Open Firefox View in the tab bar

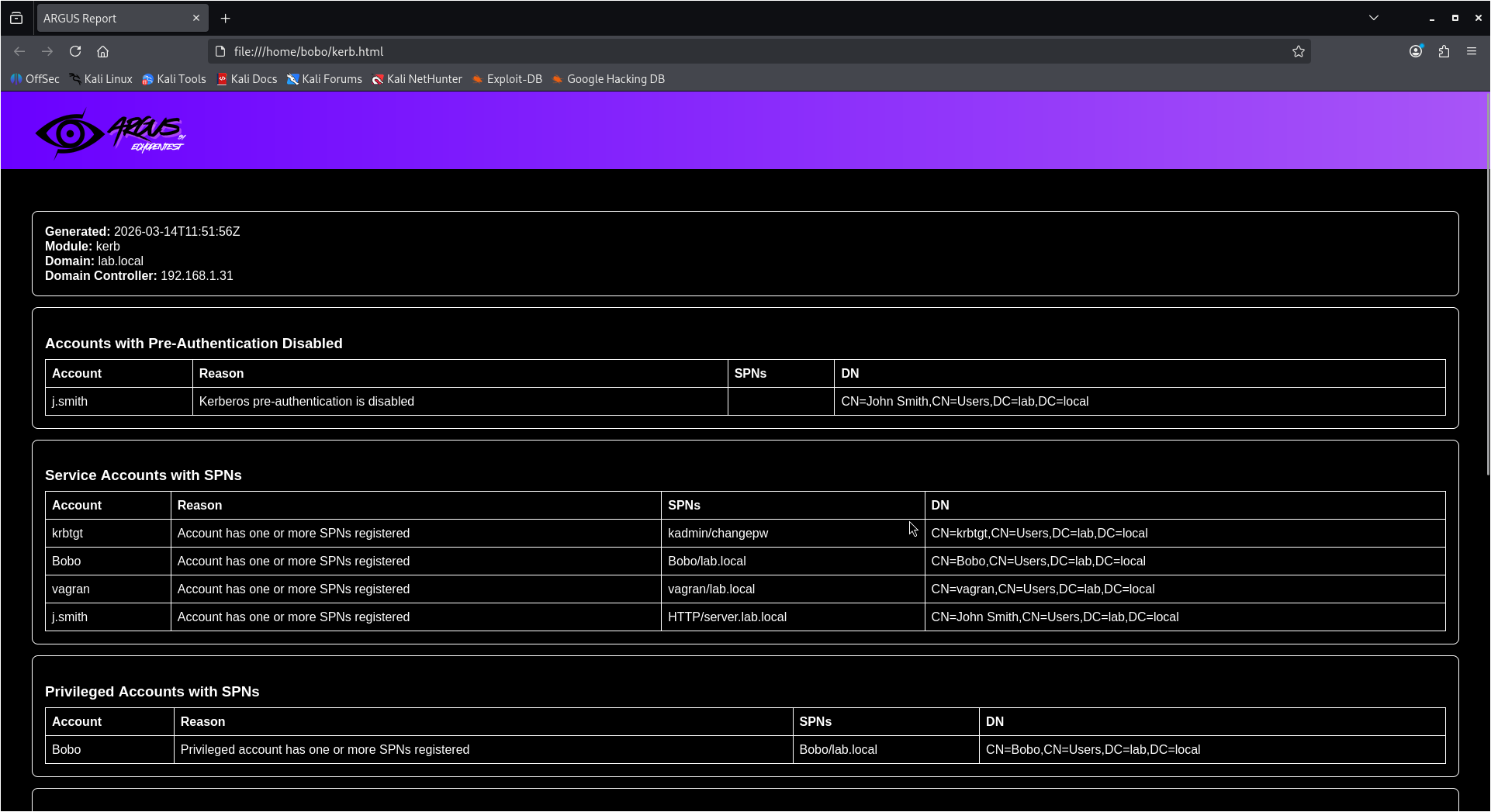pos(16,18)
